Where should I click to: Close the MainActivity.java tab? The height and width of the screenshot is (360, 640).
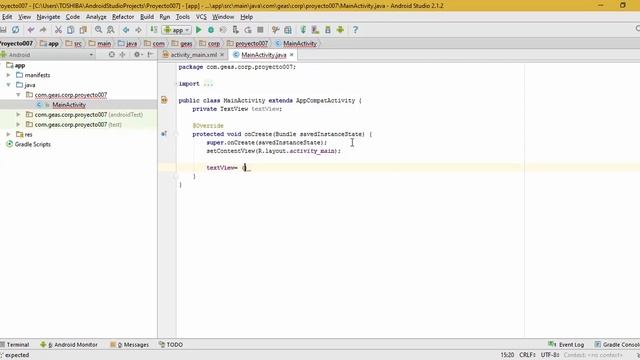(x=291, y=55)
